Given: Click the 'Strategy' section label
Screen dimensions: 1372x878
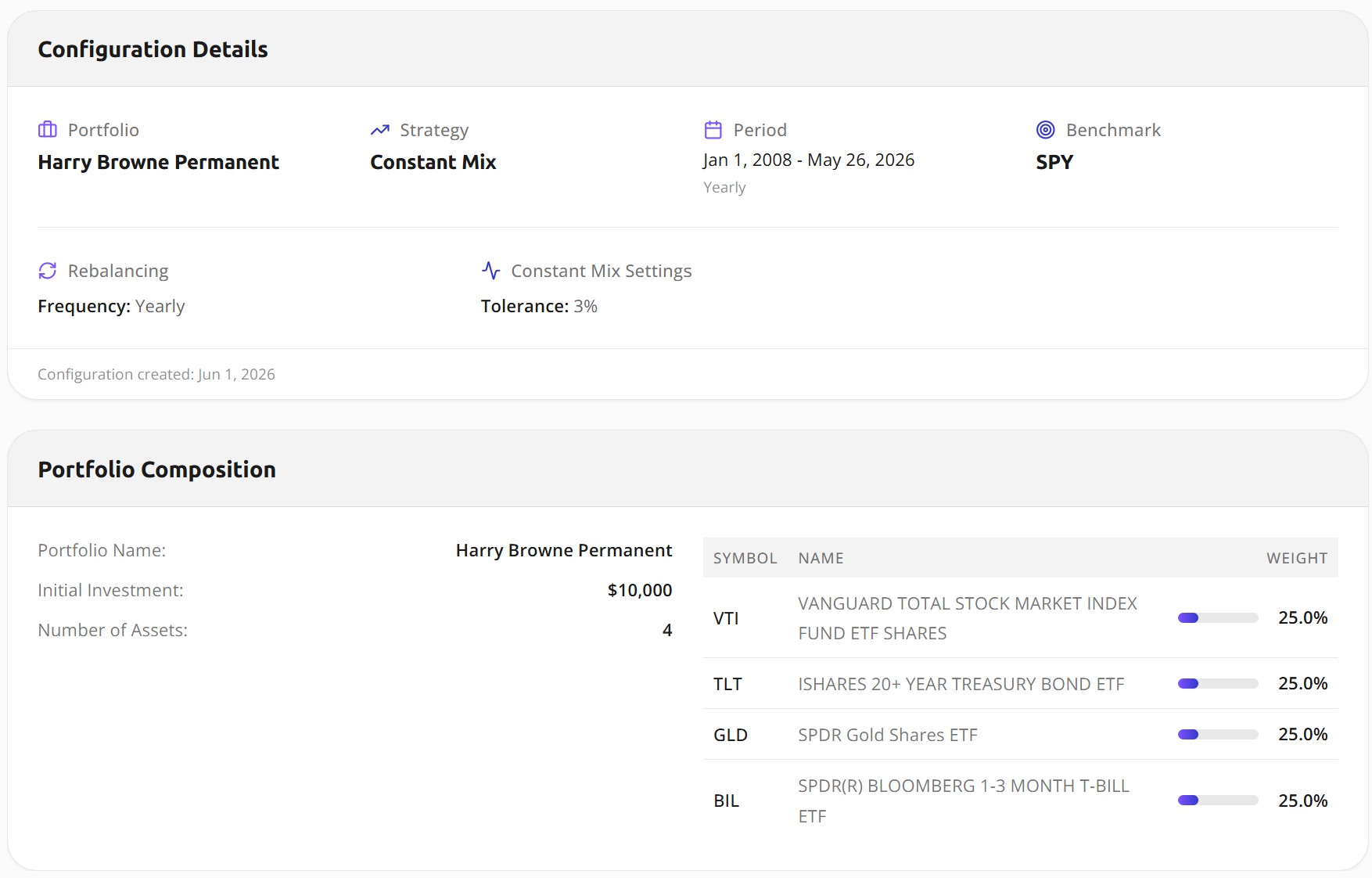Looking at the screenshot, I should pyautogui.click(x=434, y=130).
